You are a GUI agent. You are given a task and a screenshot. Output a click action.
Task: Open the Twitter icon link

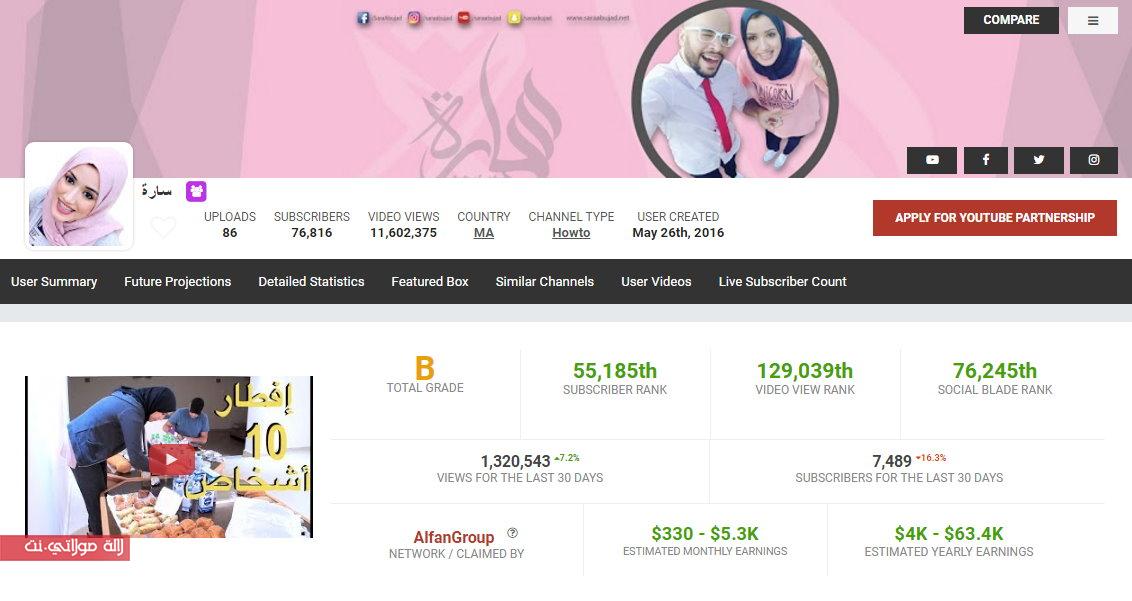[1039, 160]
